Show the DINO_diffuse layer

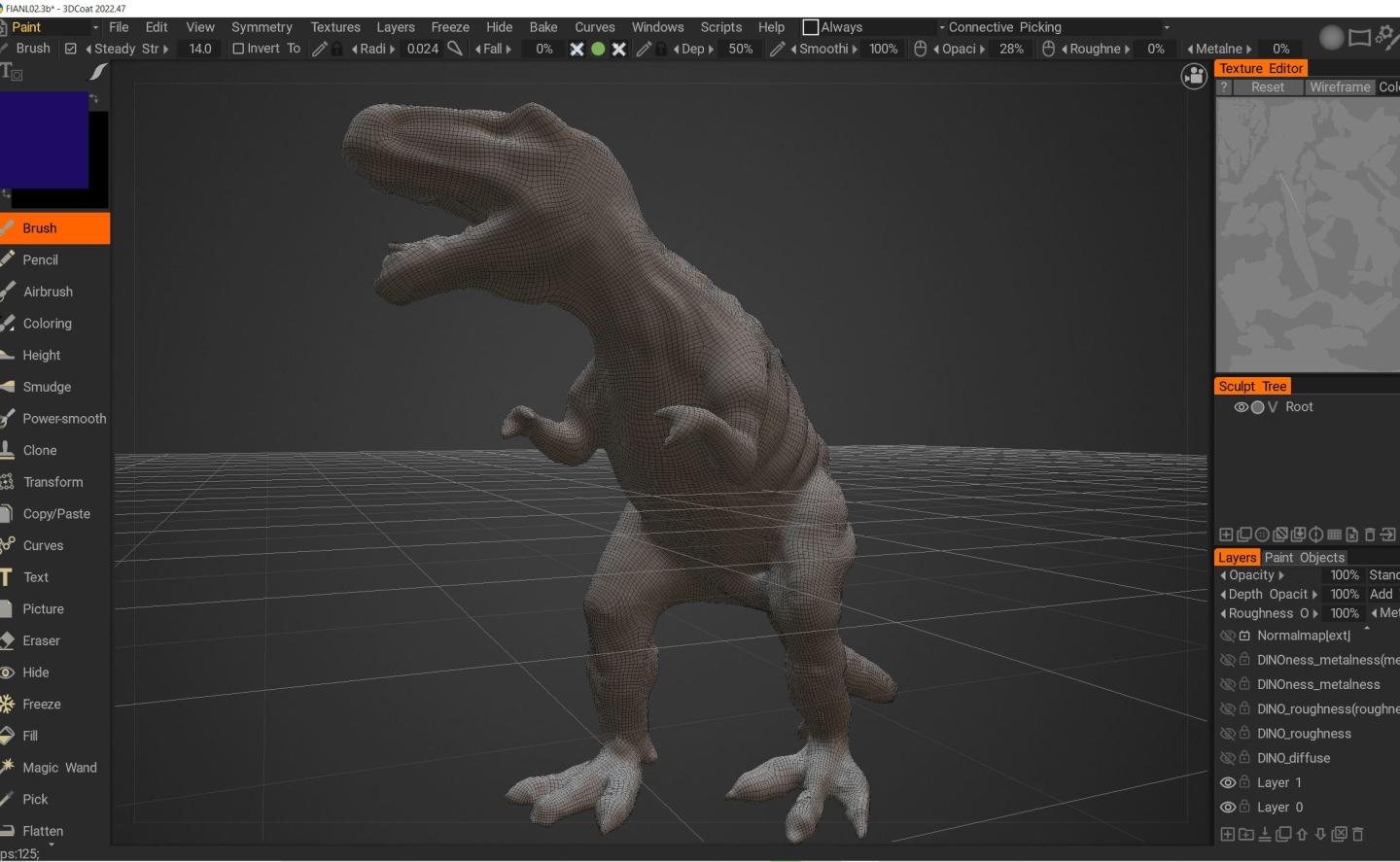1228,758
